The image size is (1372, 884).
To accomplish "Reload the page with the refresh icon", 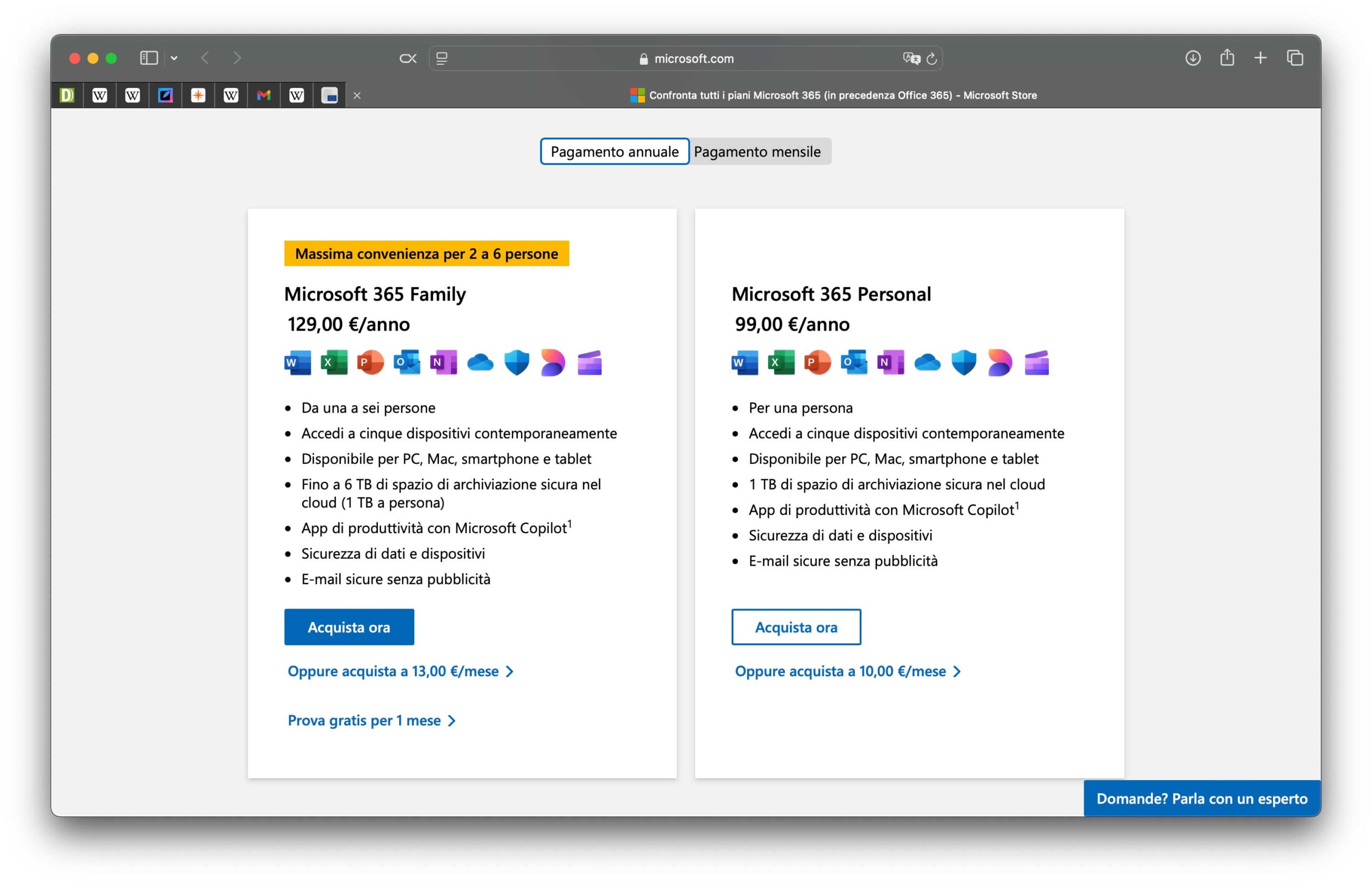I will click(931, 58).
